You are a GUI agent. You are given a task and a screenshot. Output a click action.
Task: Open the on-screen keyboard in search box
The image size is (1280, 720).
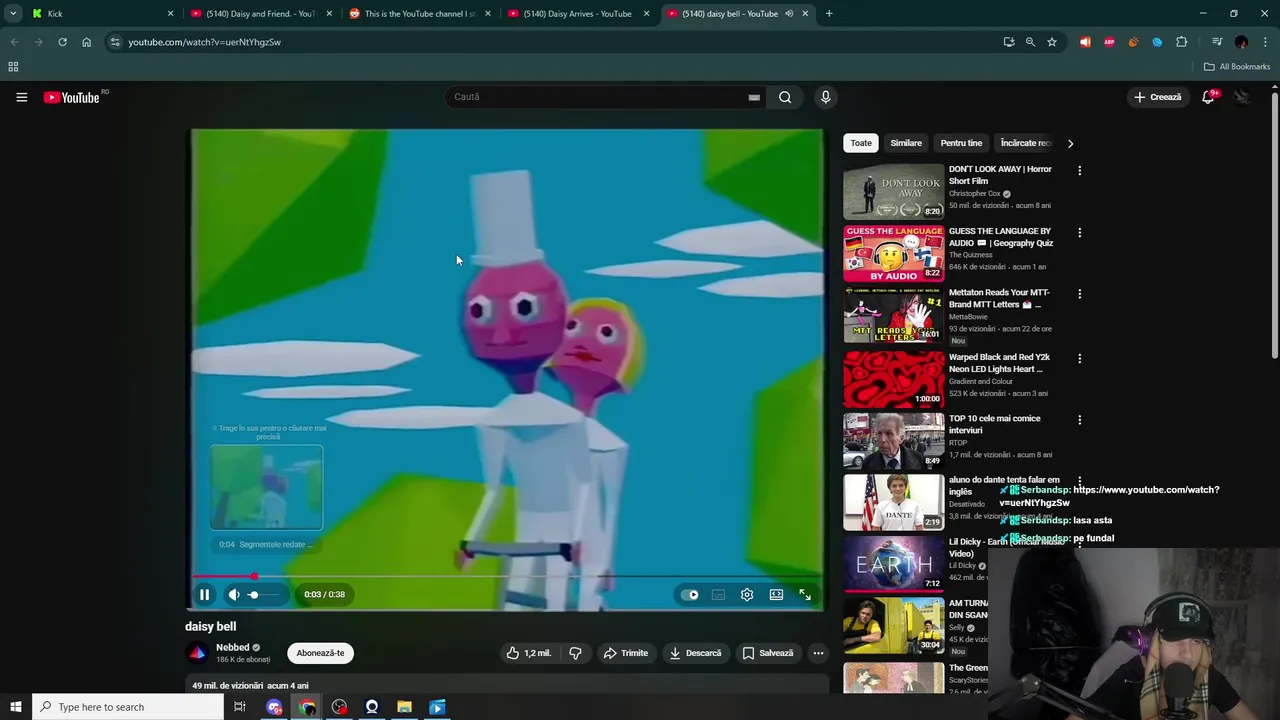coord(754,97)
